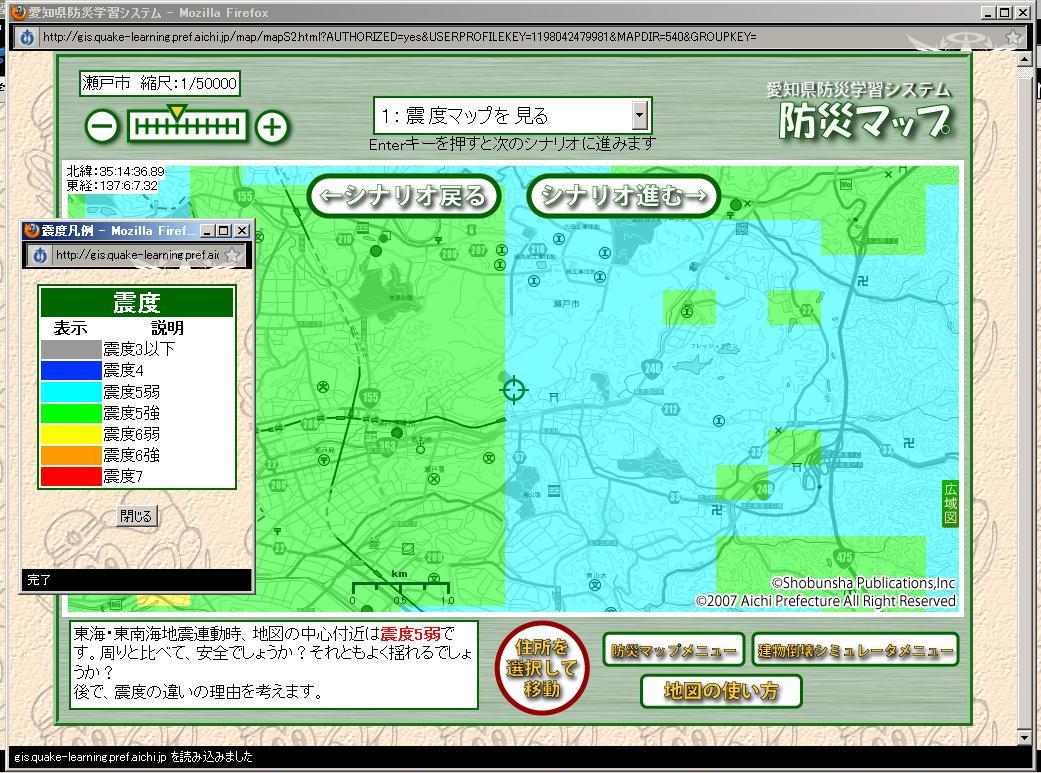Screen dimensions: 1041x773
Task: Maximize the 震度凡例 legend window
Action: coord(224,230)
